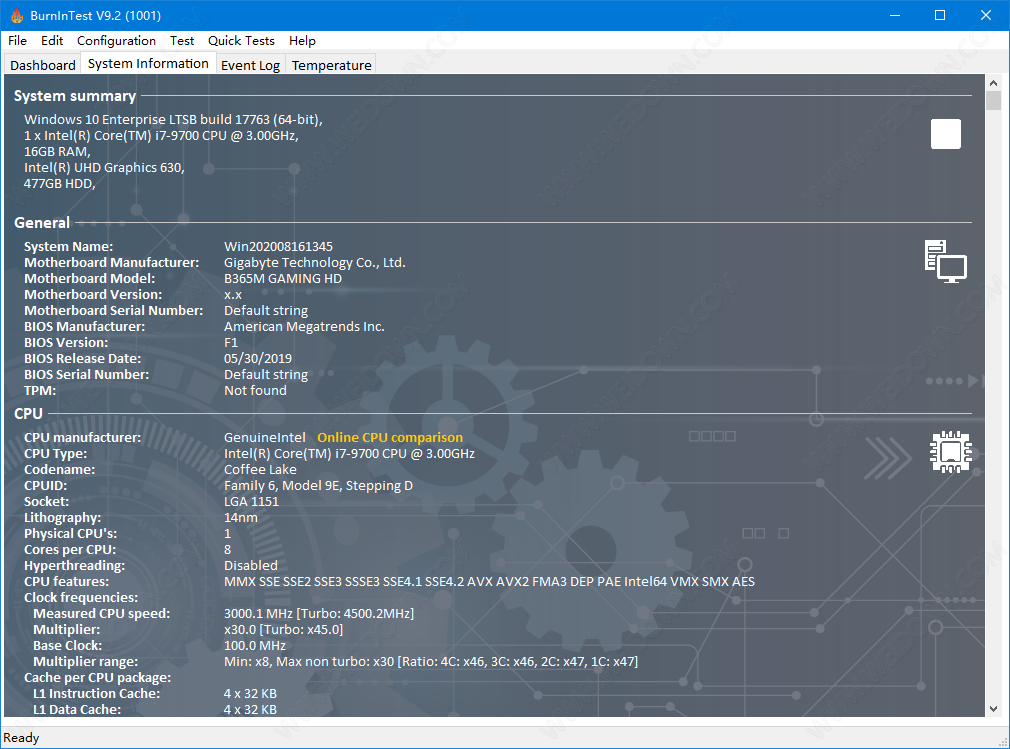The height and width of the screenshot is (749, 1010).
Task: Click the scrollbar down arrow
Action: tap(993, 708)
